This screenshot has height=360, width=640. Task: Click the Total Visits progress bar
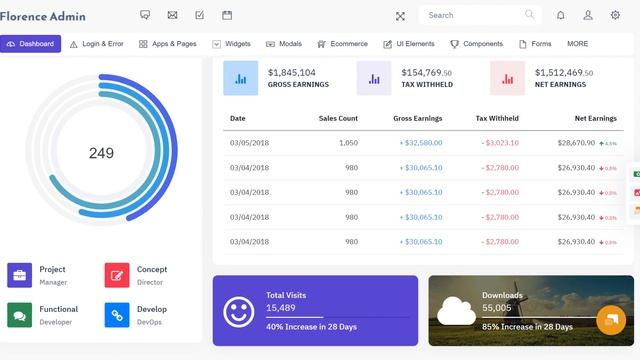(338, 317)
